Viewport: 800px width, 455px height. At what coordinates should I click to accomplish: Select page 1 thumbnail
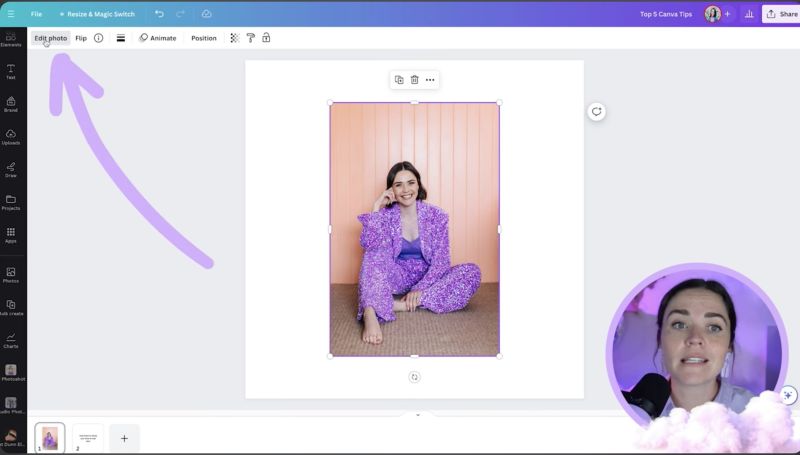tap(50, 438)
